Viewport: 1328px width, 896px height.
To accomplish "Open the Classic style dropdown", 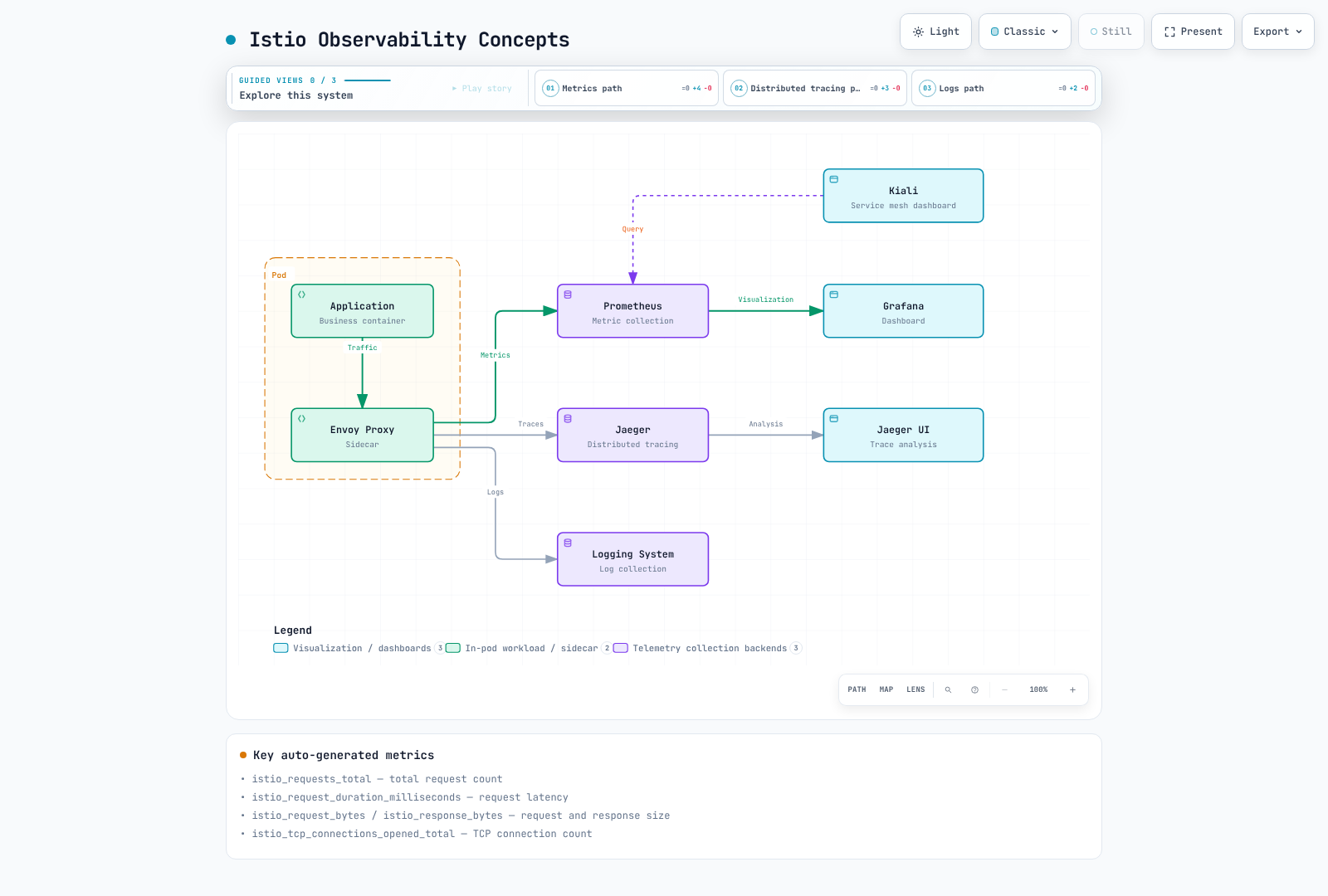I will (1025, 32).
